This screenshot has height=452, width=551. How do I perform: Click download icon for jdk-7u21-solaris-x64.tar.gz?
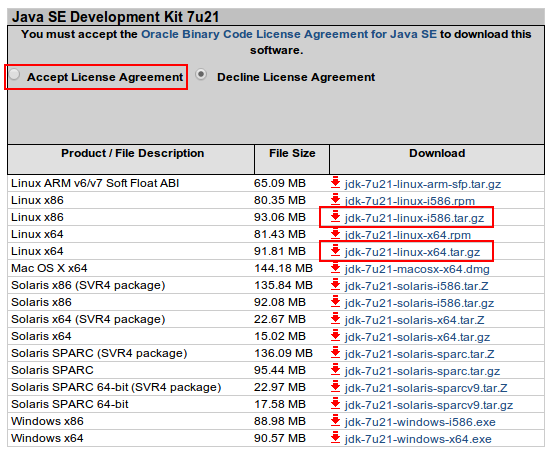tap(336, 336)
